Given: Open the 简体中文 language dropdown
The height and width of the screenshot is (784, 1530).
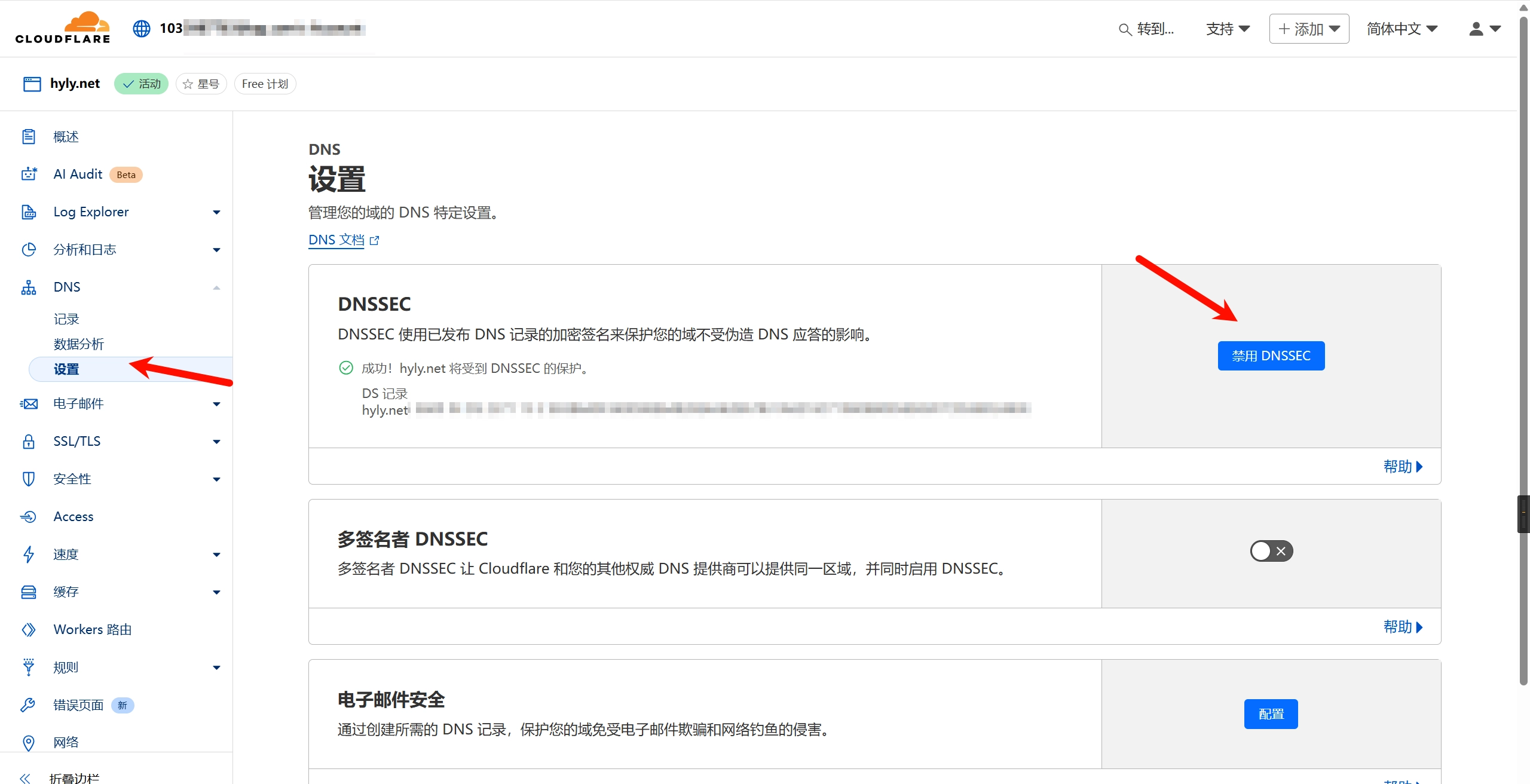Looking at the screenshot, I should tap(1402, 29).
